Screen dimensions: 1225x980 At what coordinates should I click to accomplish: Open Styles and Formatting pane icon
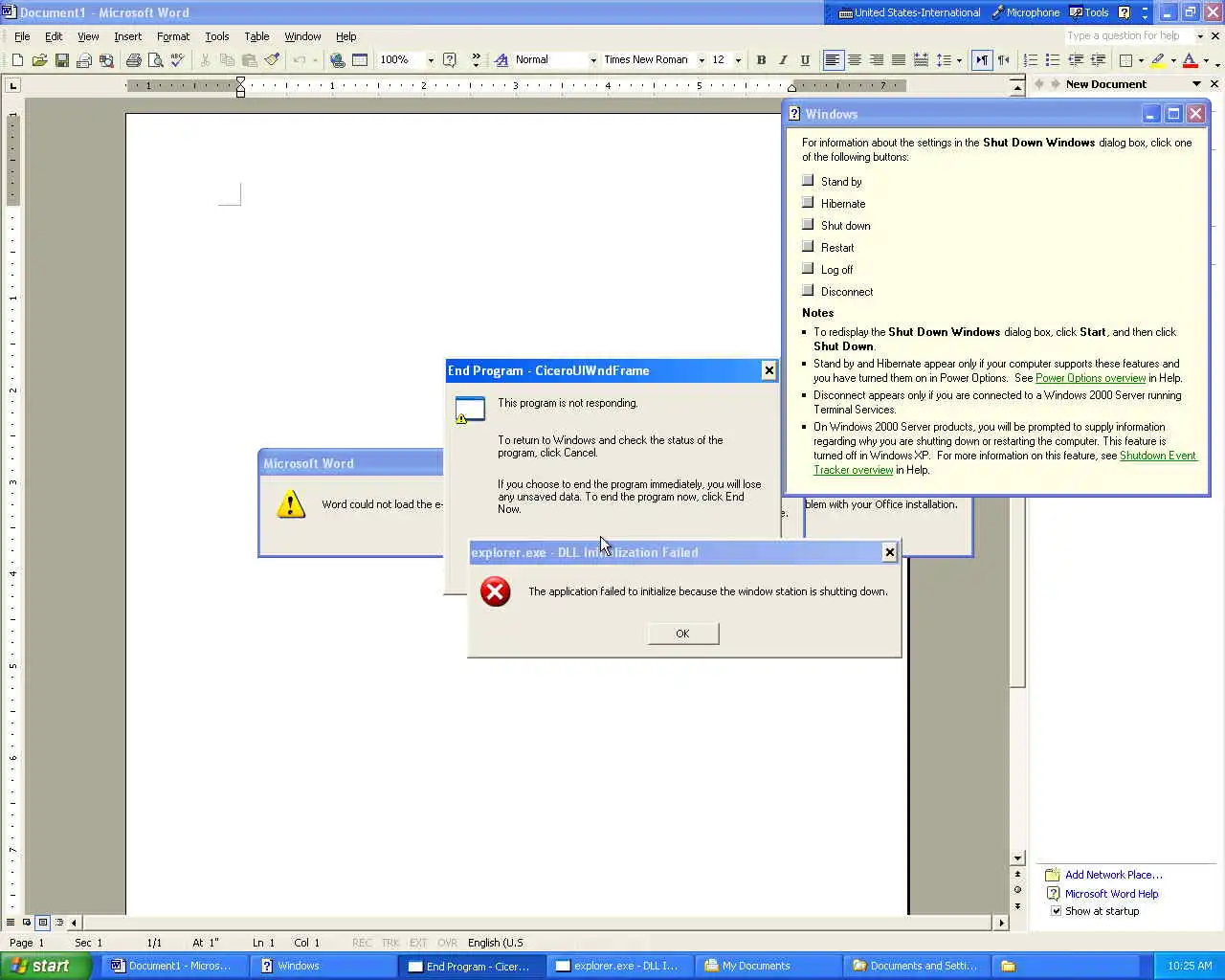click(501, 60)
